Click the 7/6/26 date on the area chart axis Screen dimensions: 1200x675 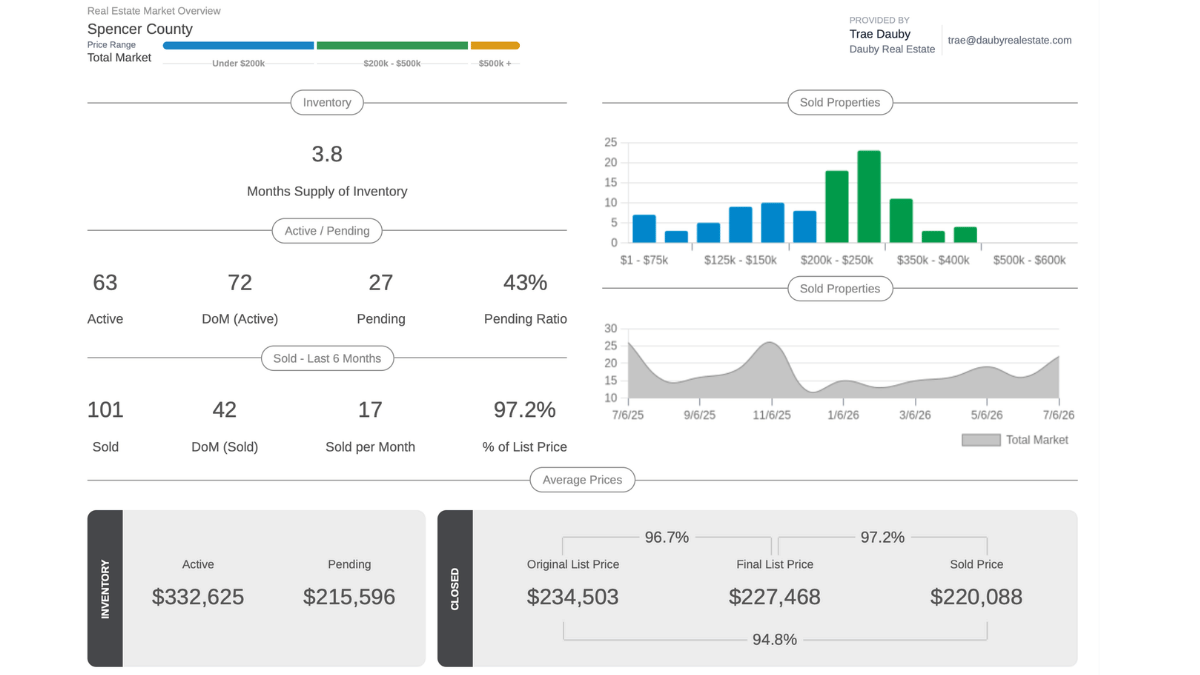[1058, 415]
